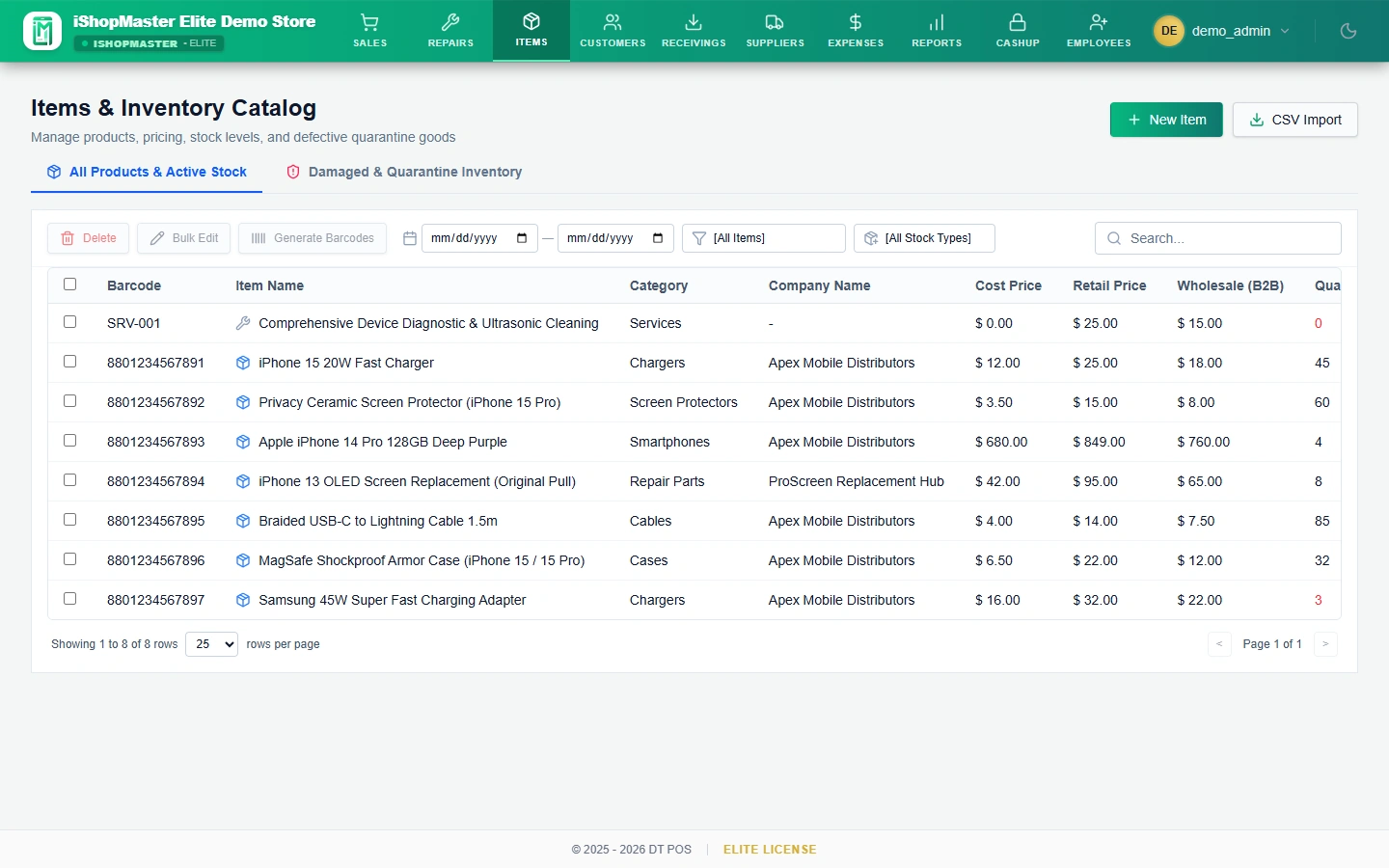Open Receivings download icon

point(694,22)
